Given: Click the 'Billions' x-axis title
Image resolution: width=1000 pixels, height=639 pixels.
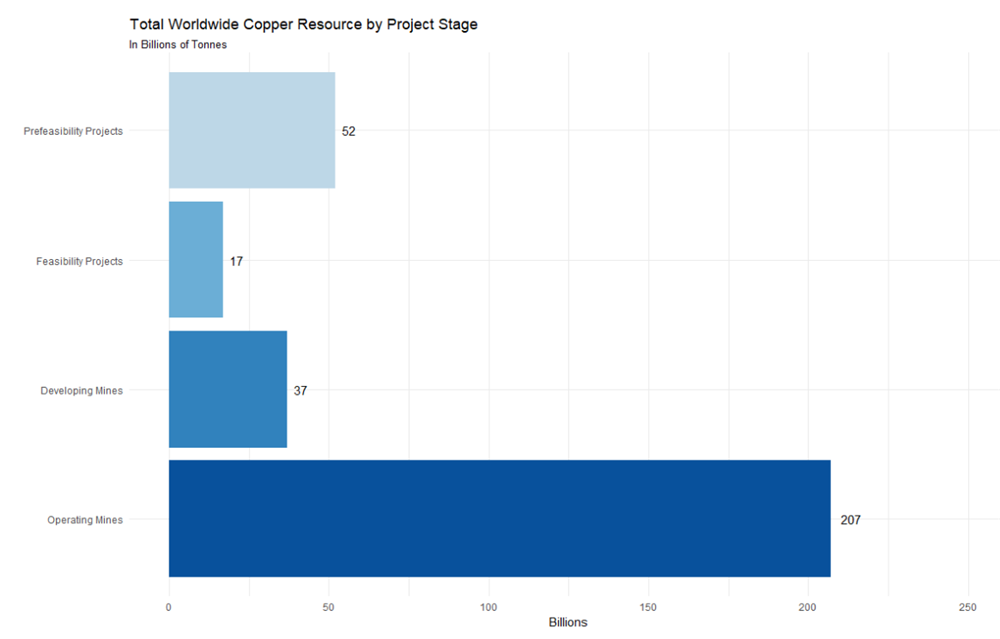Looking at the screenshot, I should [568, 623].
